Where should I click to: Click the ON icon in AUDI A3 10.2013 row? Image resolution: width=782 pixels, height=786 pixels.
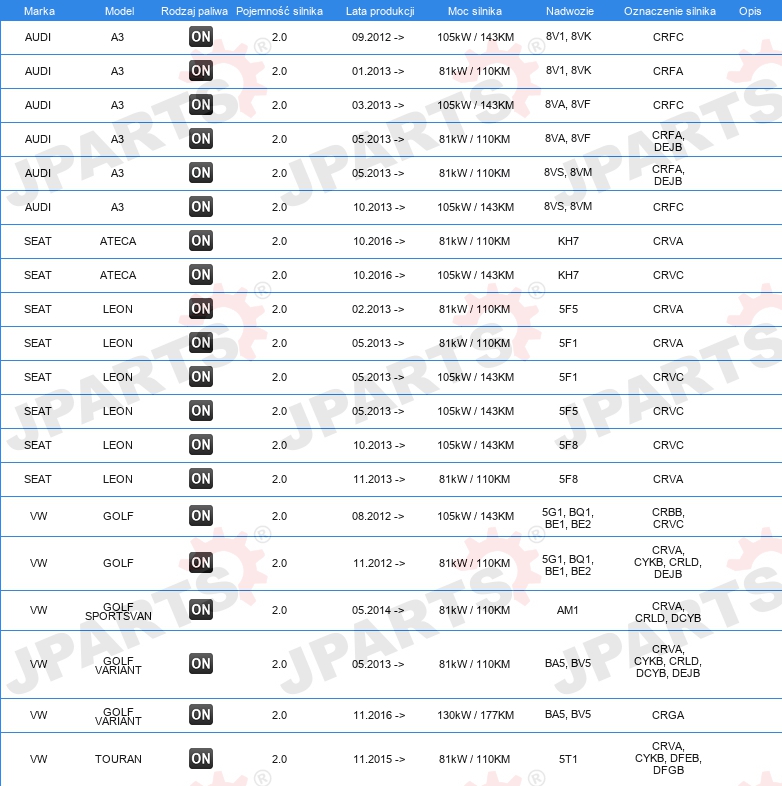201,207
